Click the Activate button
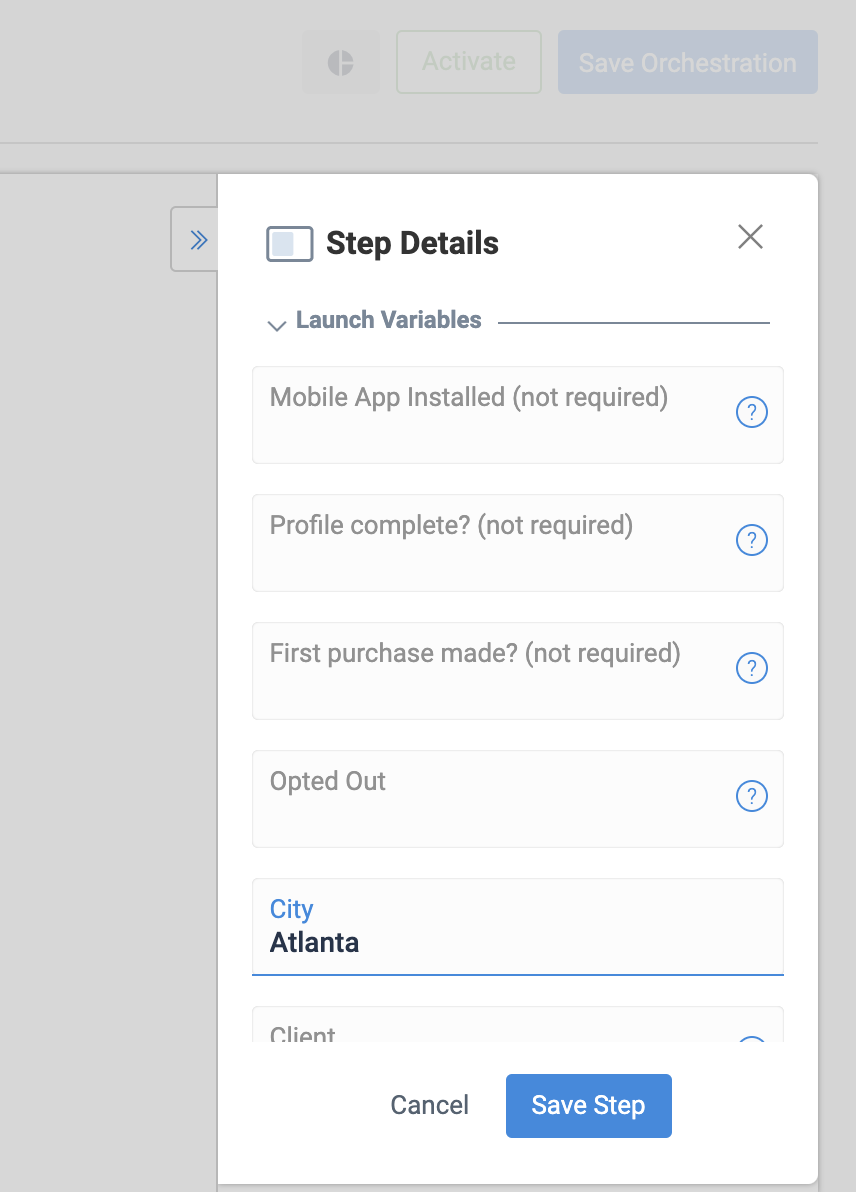The image size is (856, 1192). pos(469,62)
